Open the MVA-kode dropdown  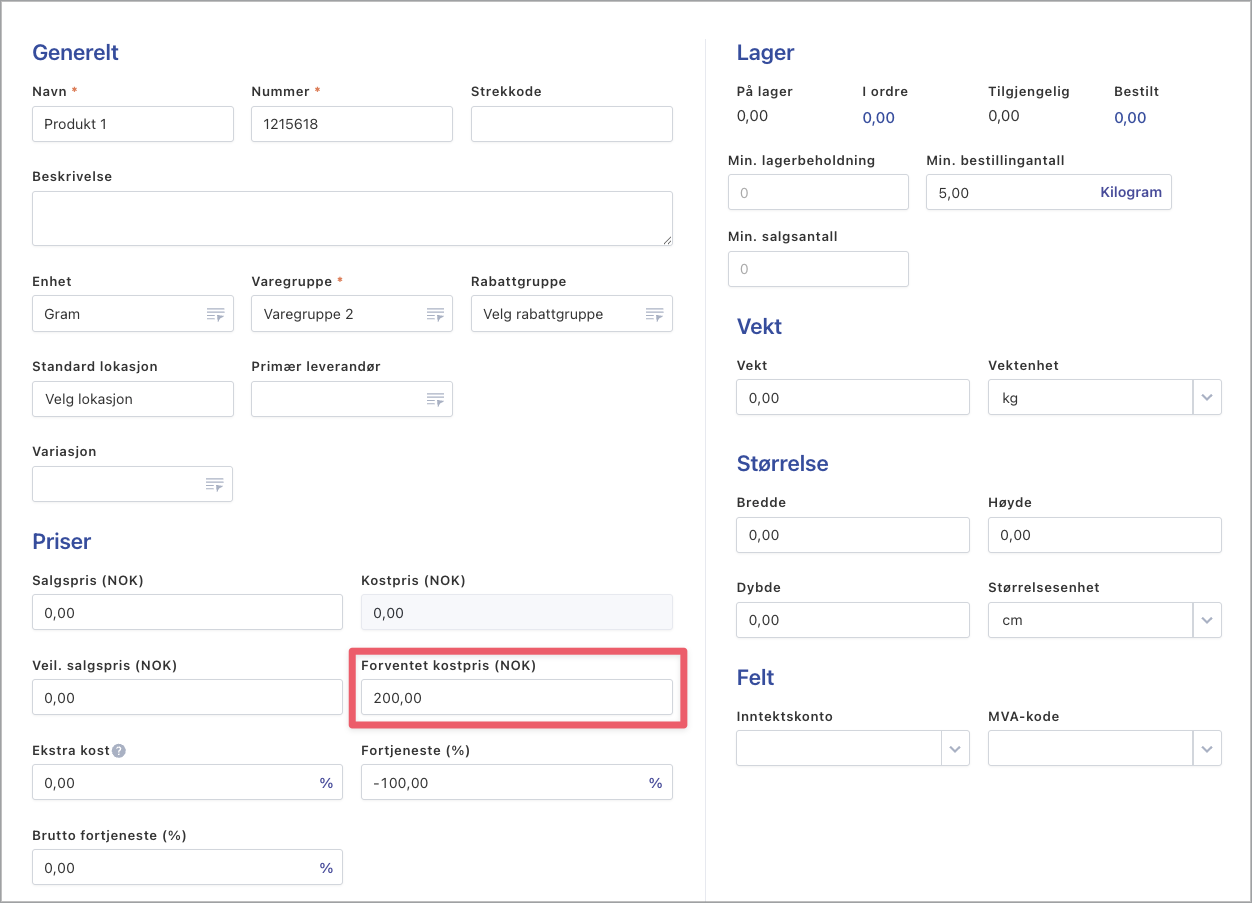tap(1207, 748)
